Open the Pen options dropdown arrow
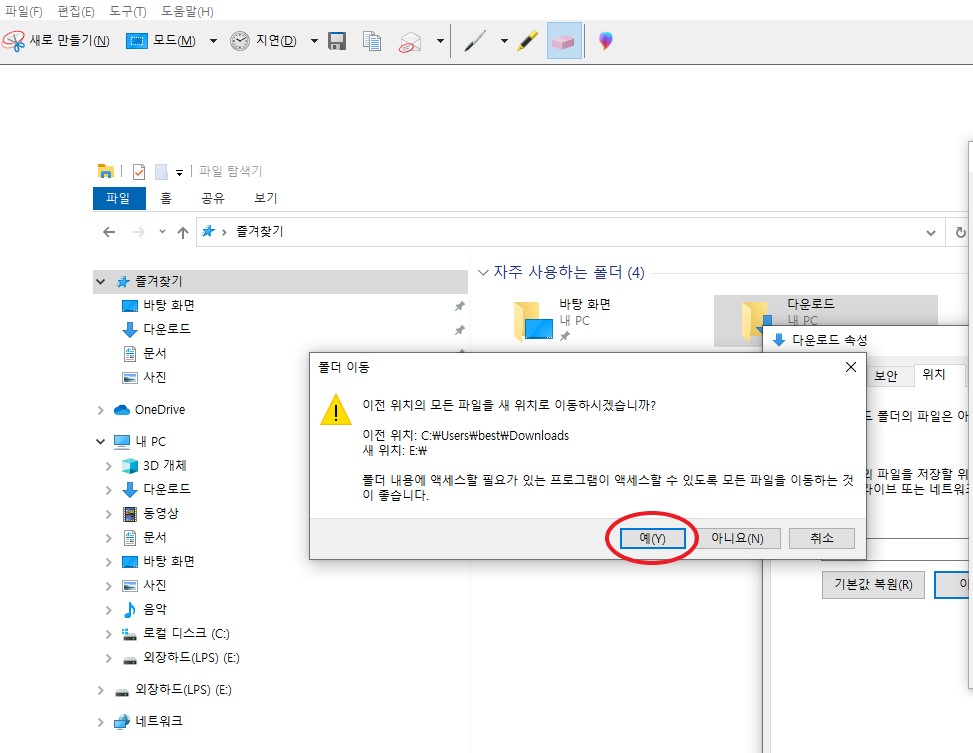The height and width of the screenshot is (753, 973). coord(504,41)
